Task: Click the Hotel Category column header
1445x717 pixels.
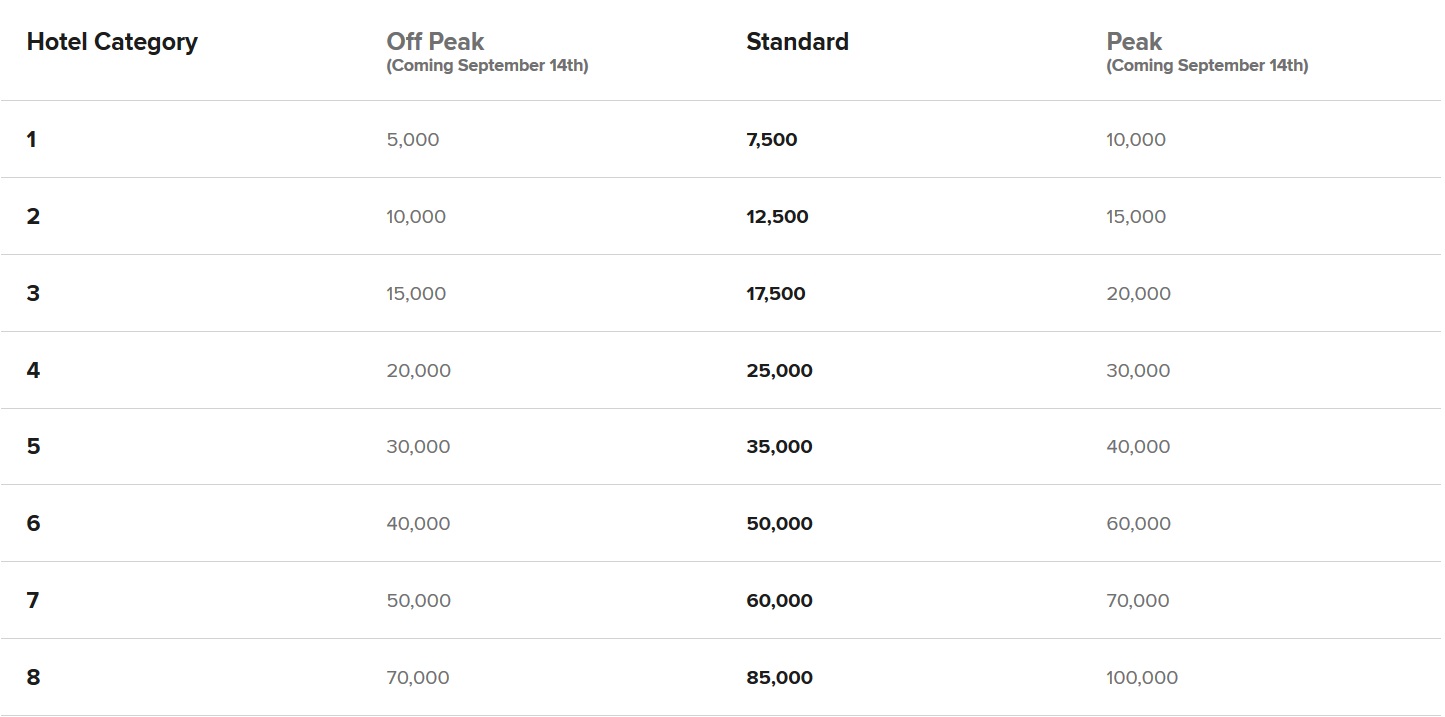Action: click(x=112, y=42)
